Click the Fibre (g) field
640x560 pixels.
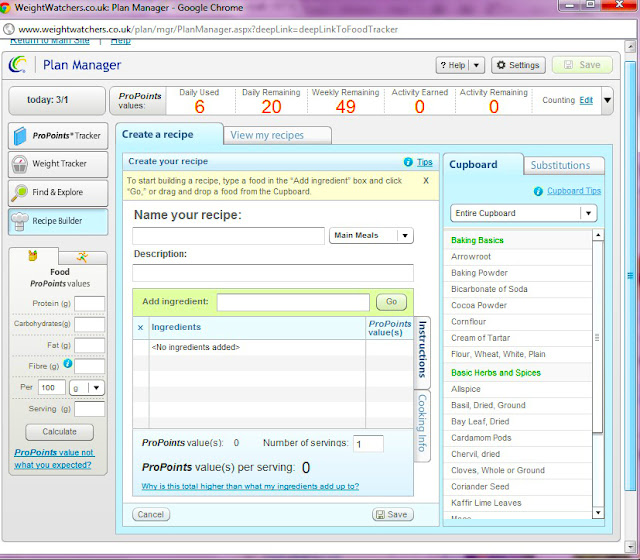[89, 367]
